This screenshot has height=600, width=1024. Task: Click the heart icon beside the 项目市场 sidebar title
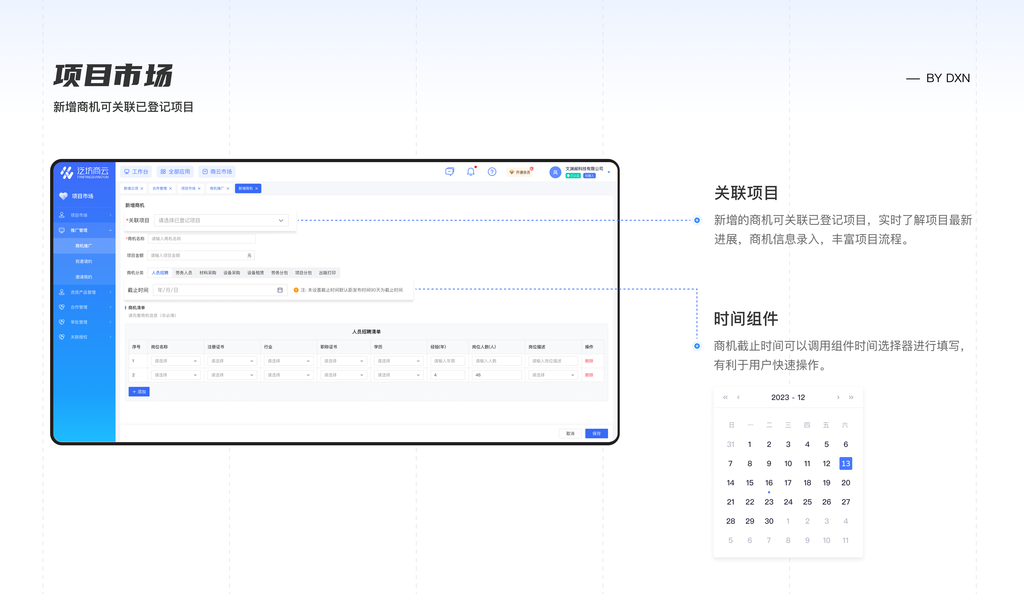click(63, 196)
